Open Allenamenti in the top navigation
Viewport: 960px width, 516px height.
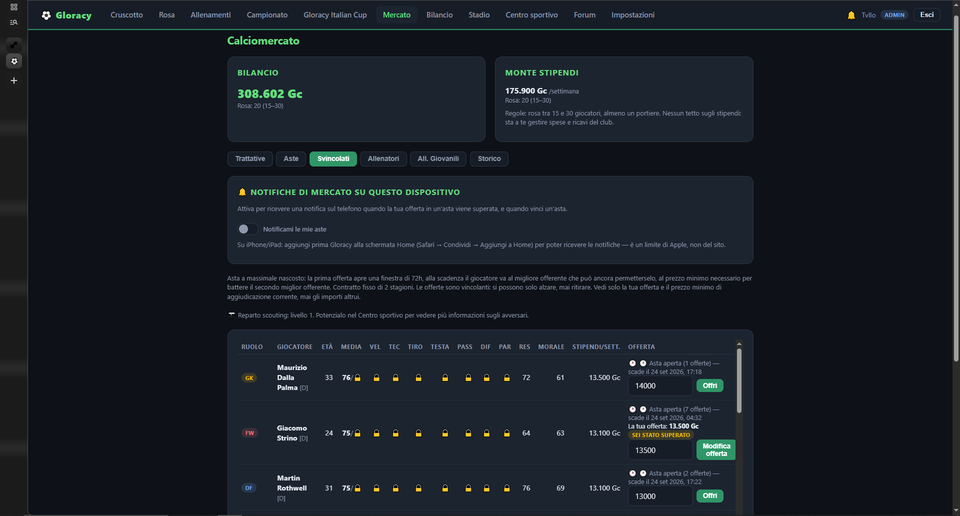211,15
